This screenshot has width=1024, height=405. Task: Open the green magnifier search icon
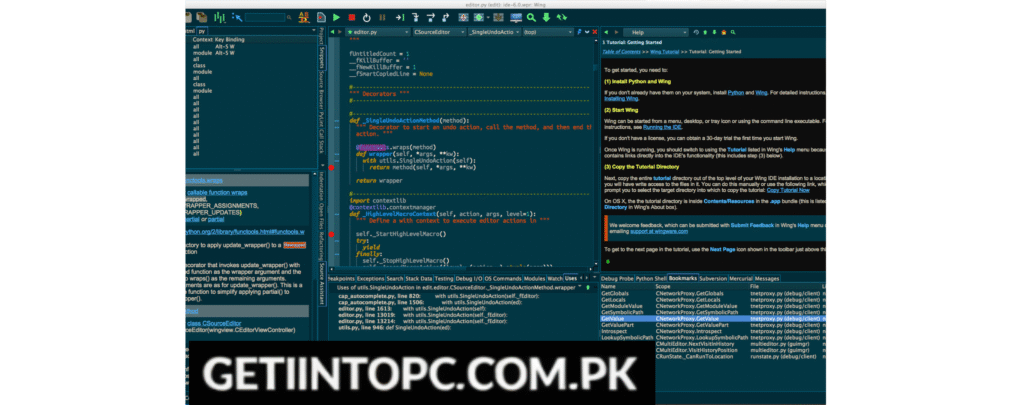pos(531,18)
